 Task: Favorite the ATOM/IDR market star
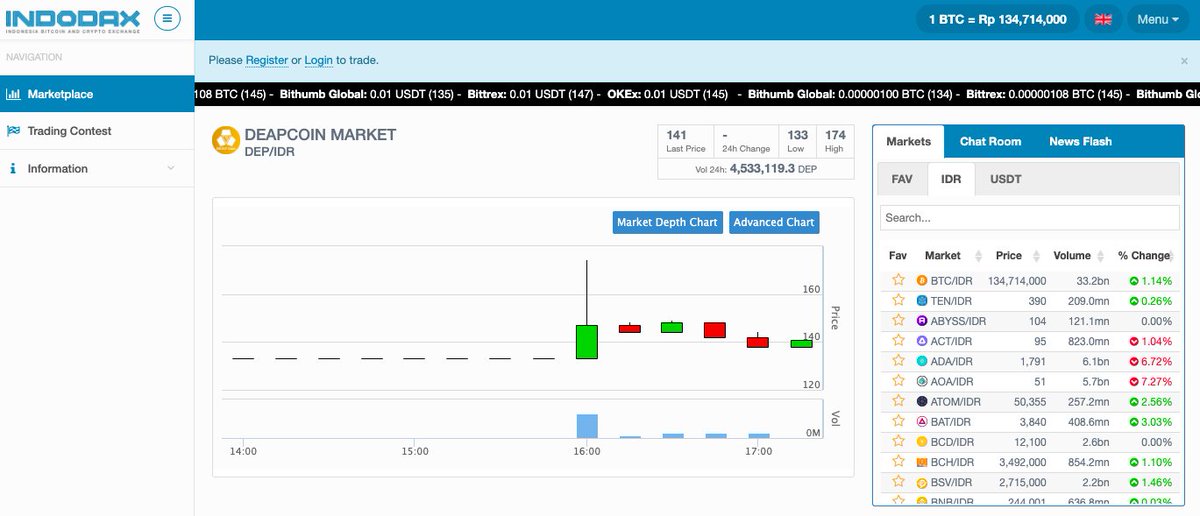pos(898,401)
